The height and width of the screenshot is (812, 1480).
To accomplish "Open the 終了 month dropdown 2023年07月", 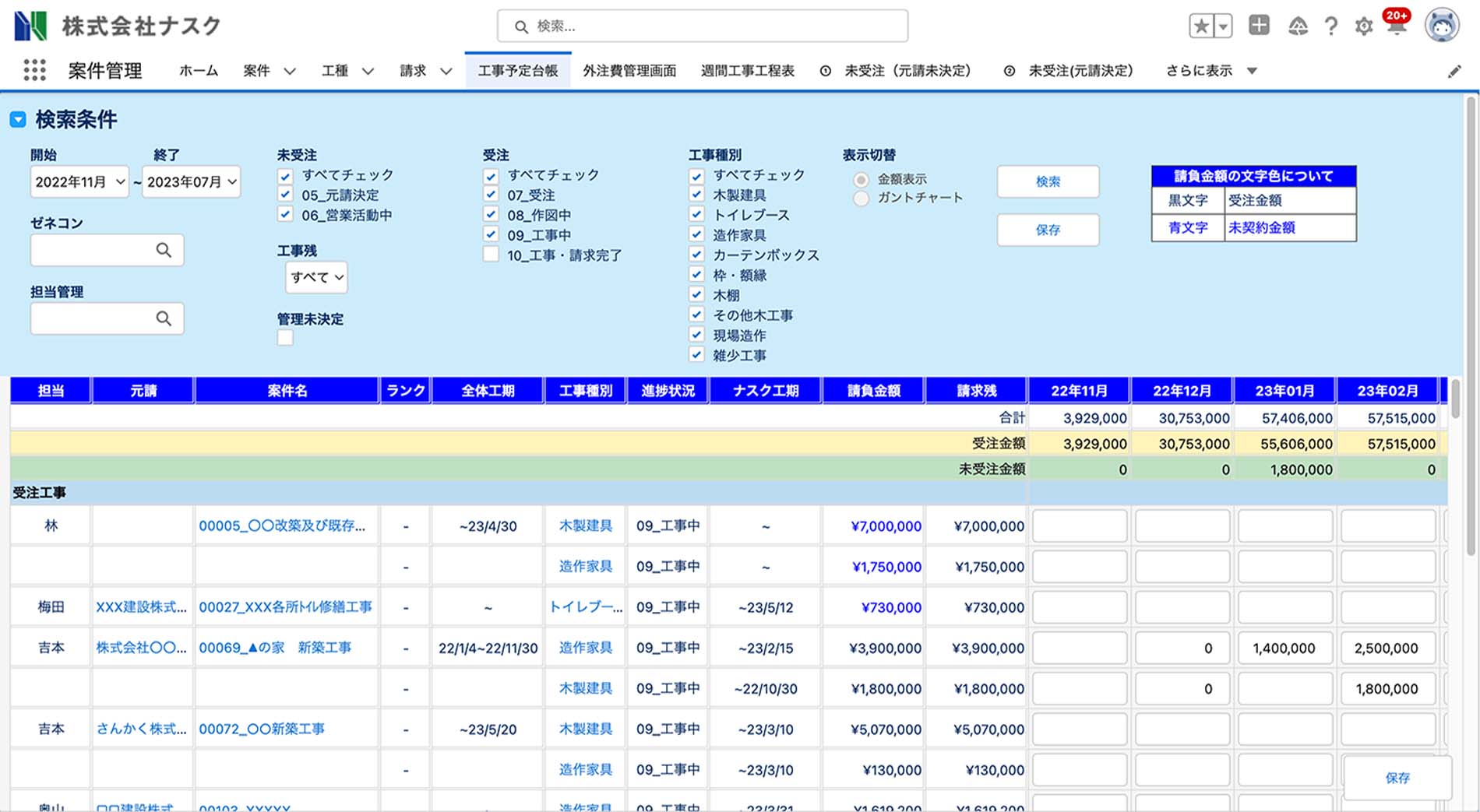I will 192,181.
